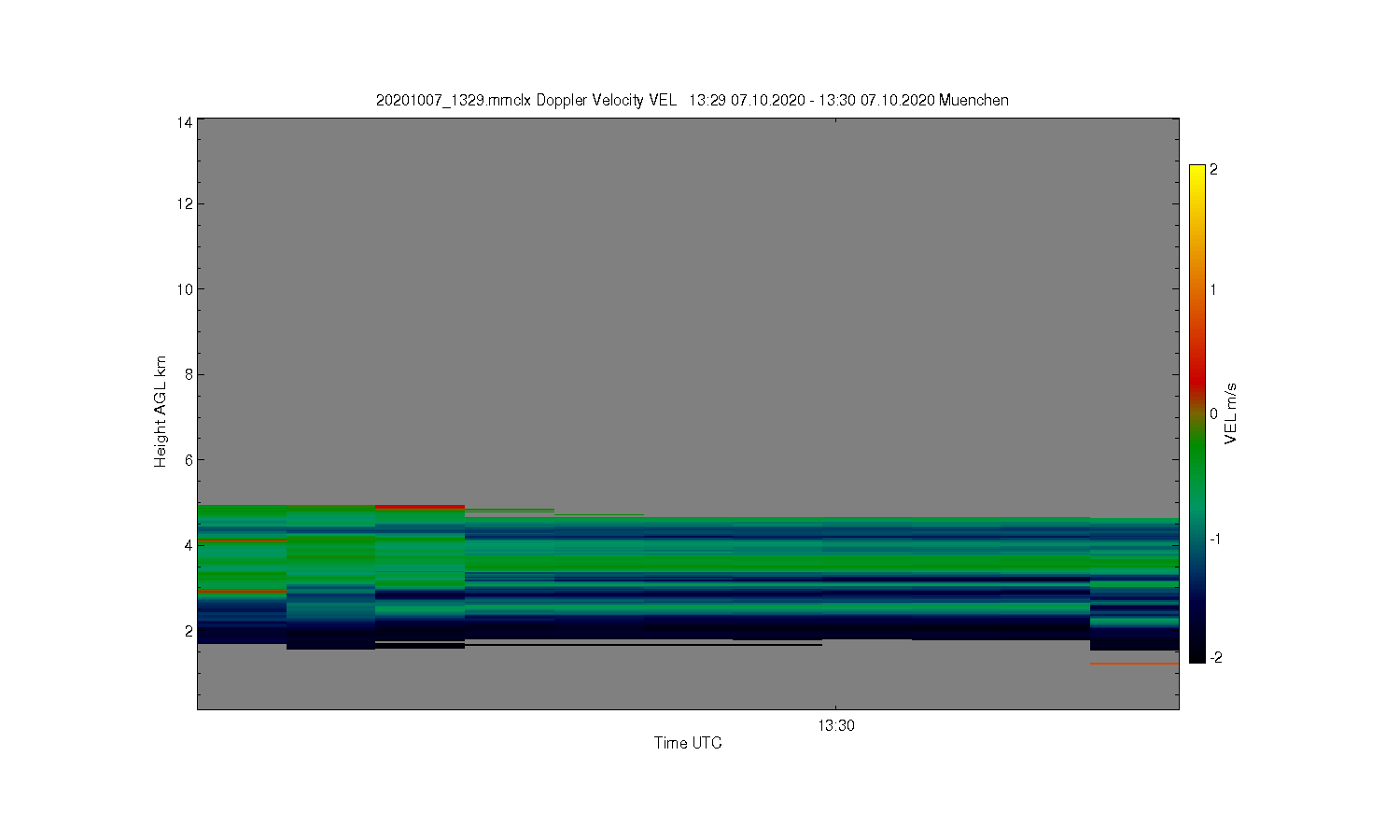The width and height of the screenshot is (1400, 840).
Task: Click the 'VEL m/s' colorbar label
Action: [1231, 413]
